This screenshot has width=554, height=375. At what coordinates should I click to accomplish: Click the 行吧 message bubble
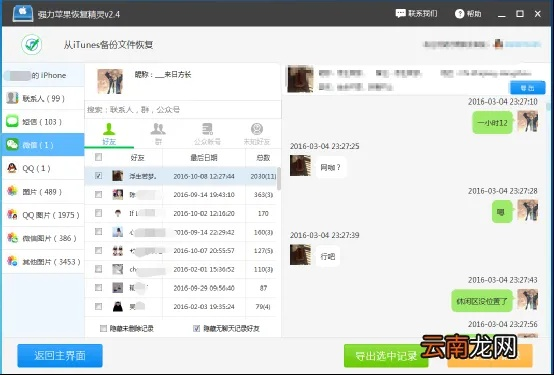click(x=328, y=256)
